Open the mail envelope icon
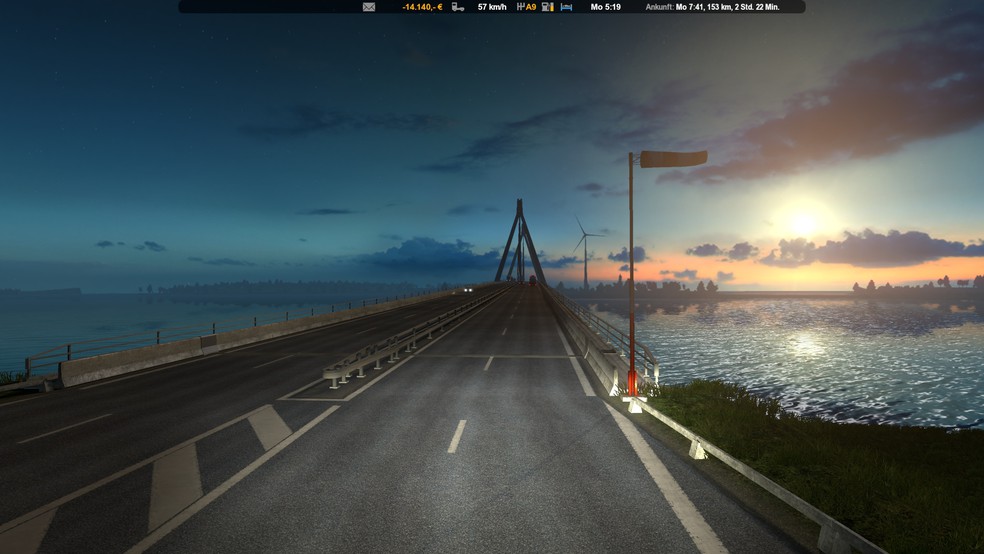This screenshot has width=984, height=554. (369, 7)
